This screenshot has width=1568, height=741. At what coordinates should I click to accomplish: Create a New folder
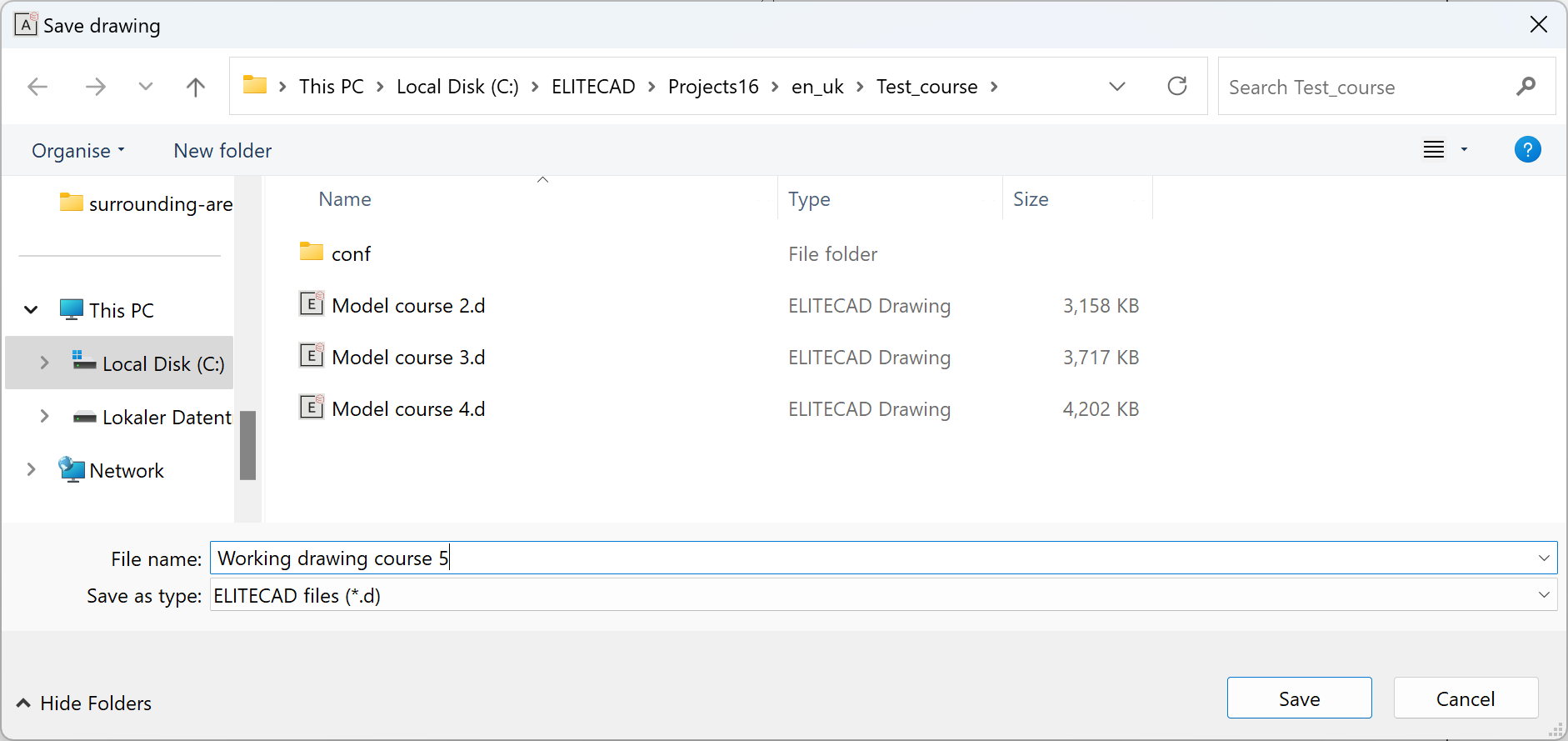(222, 151)
